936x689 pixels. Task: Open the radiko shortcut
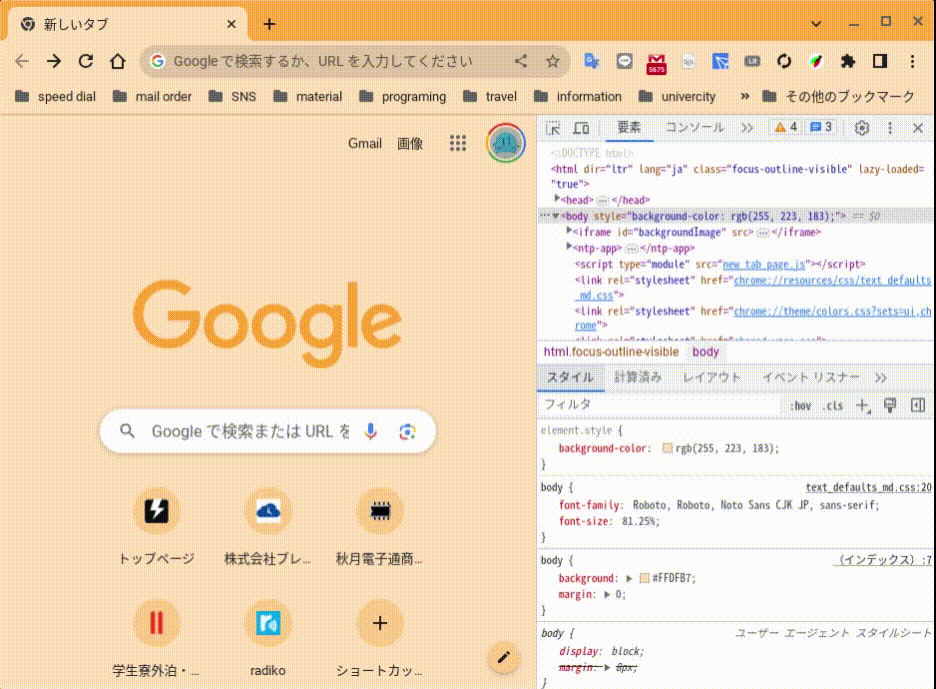(268, 639)
